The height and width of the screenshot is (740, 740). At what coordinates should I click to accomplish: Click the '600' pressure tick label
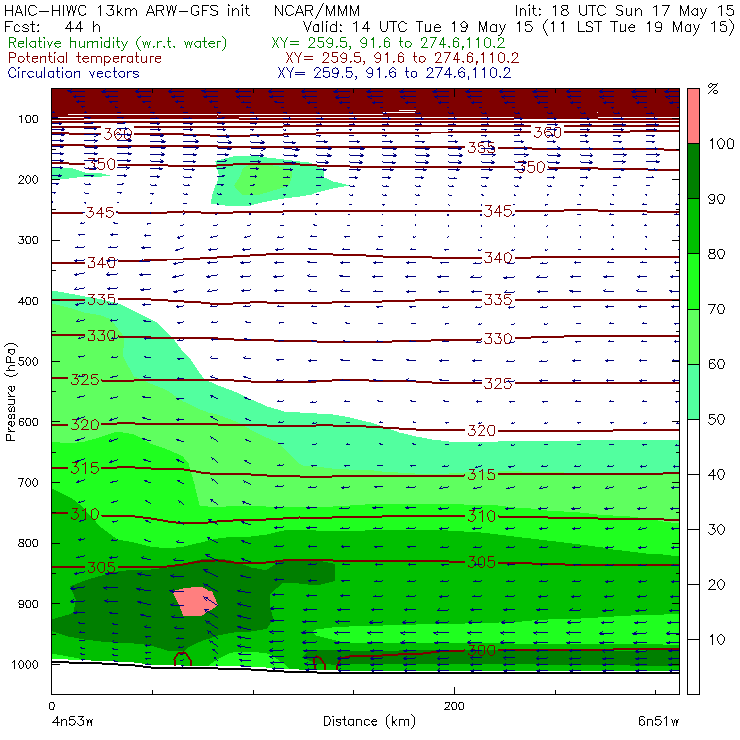tap(28, 422)
